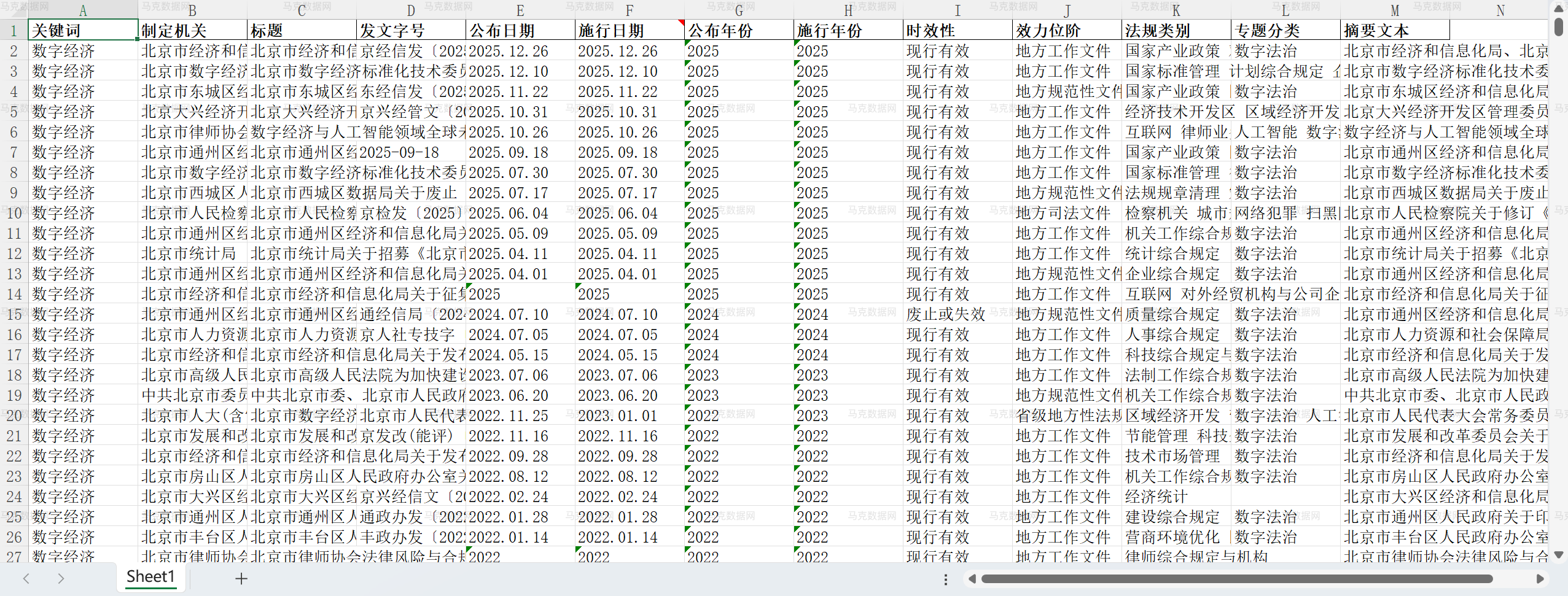The width and height of the screenshot is (1568, 596).
Task: Select the row 15 header
Action: pyautogui.click(x=14, y=314)
